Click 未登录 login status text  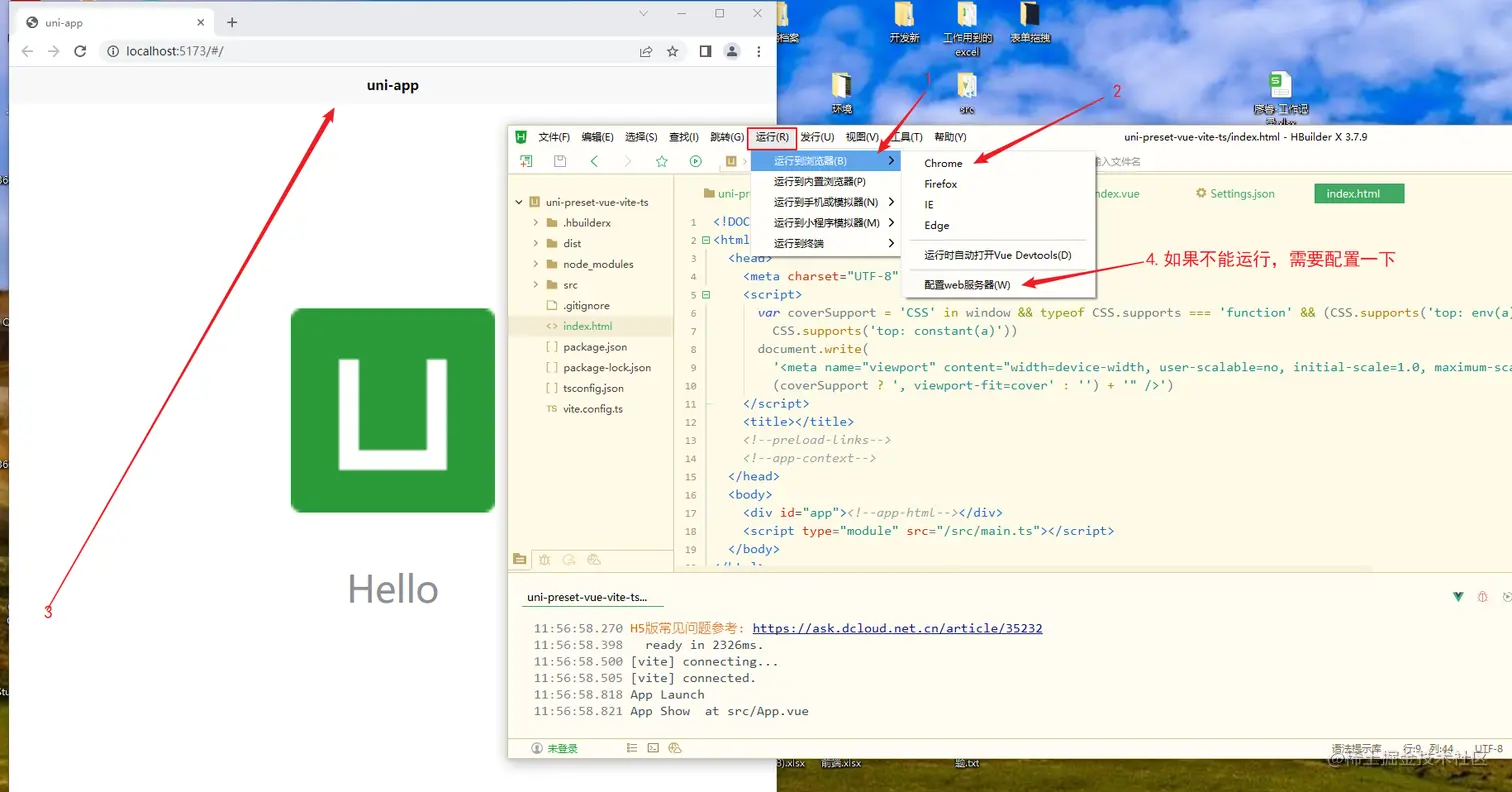tap(563, 748)
